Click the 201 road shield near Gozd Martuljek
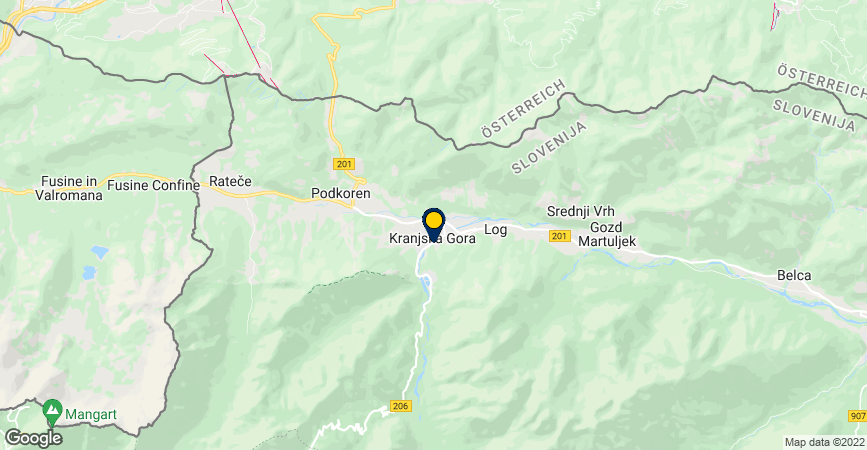Viewport: 867px width, 450px height. click(x=560, y=236)
